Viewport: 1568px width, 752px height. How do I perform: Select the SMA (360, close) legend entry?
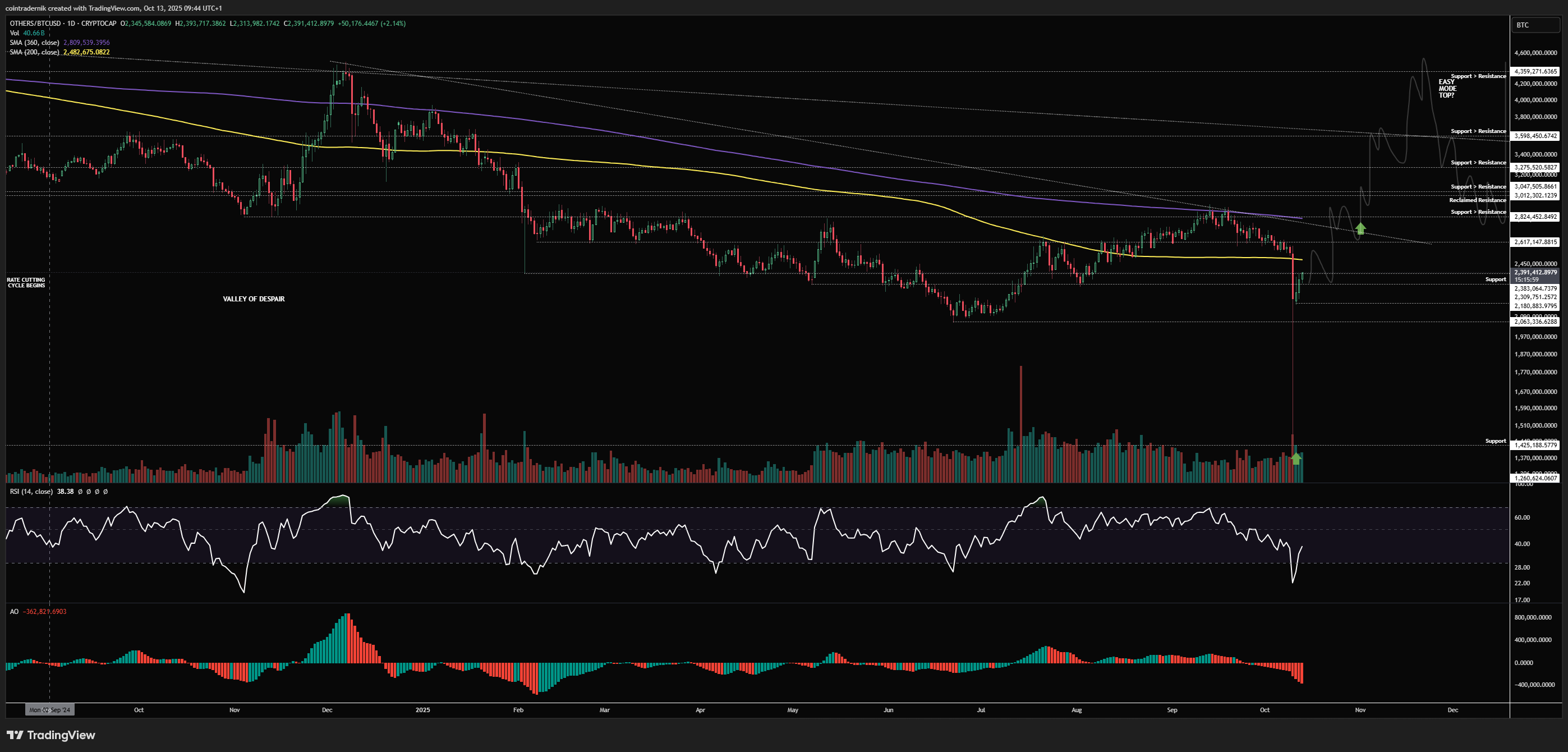[x=34, y=43]
